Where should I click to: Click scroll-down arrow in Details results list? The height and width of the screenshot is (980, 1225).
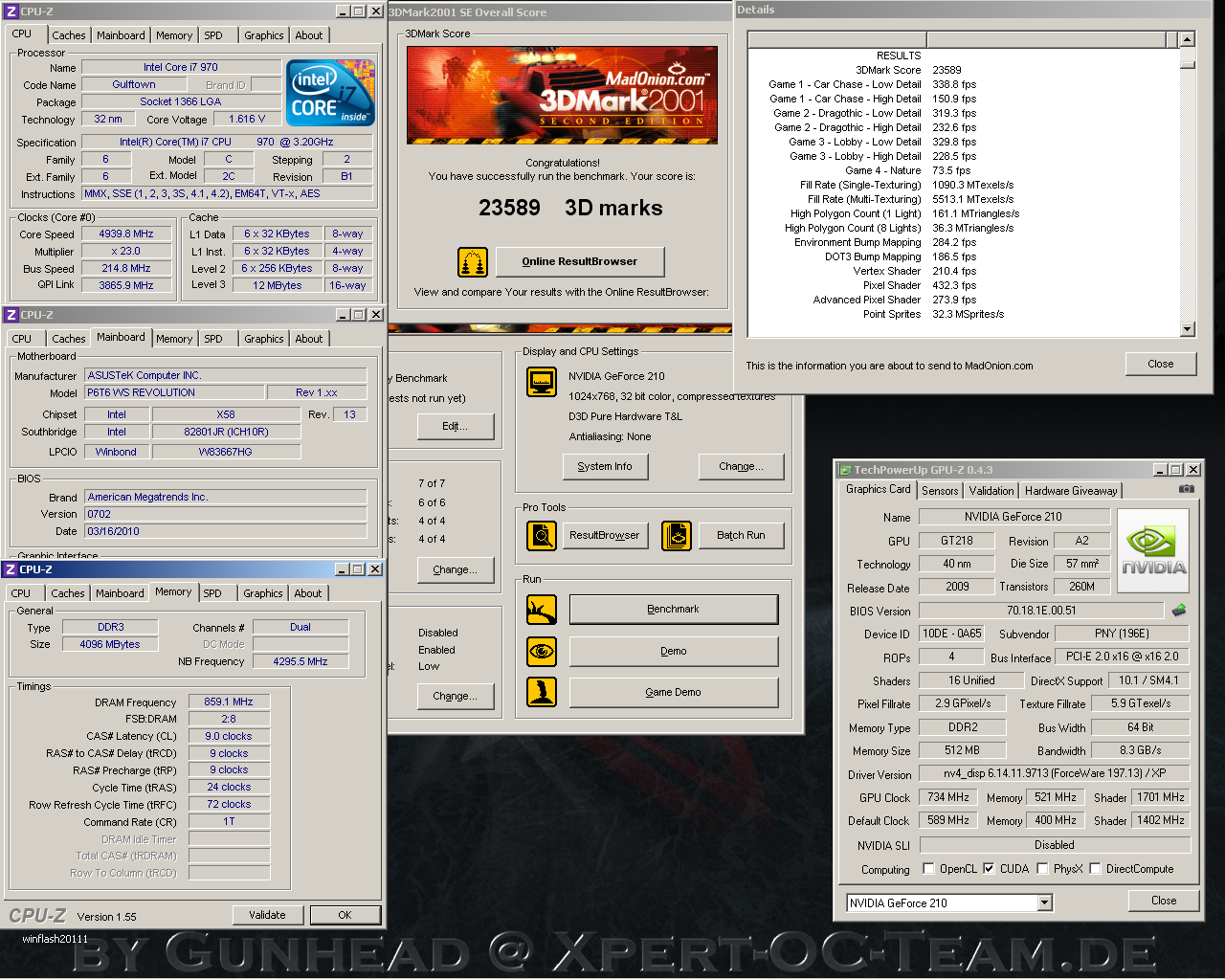tap(1188, 329)
